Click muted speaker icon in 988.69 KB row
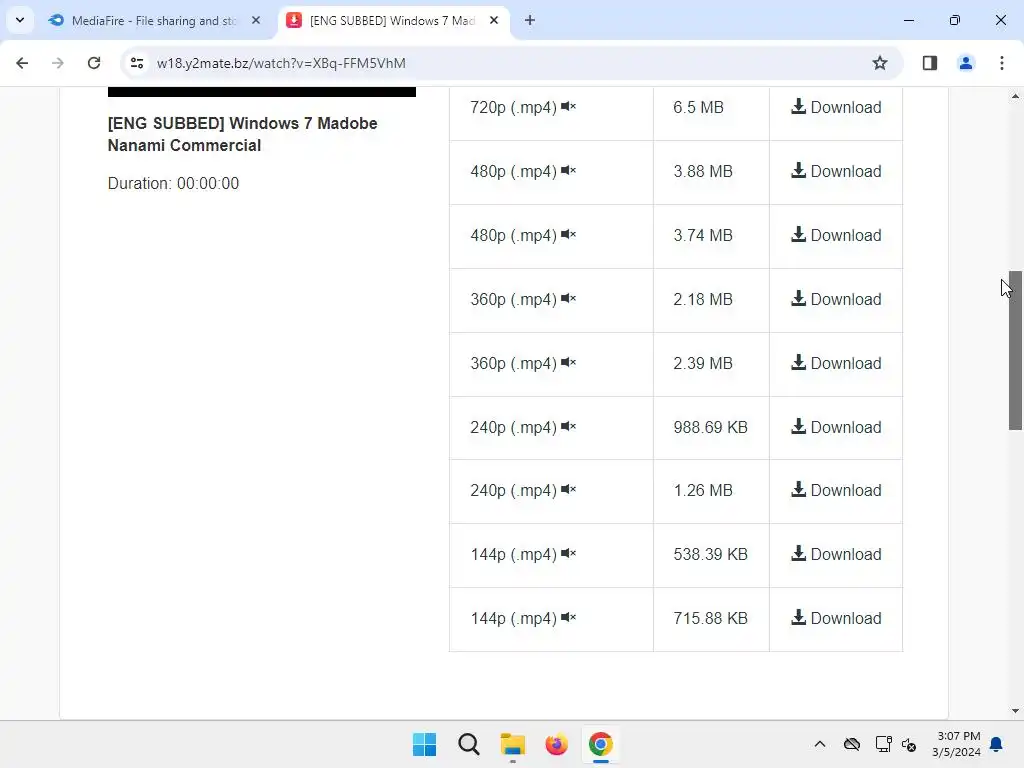This screenshot has width=1024, height=768. point(568,426)
